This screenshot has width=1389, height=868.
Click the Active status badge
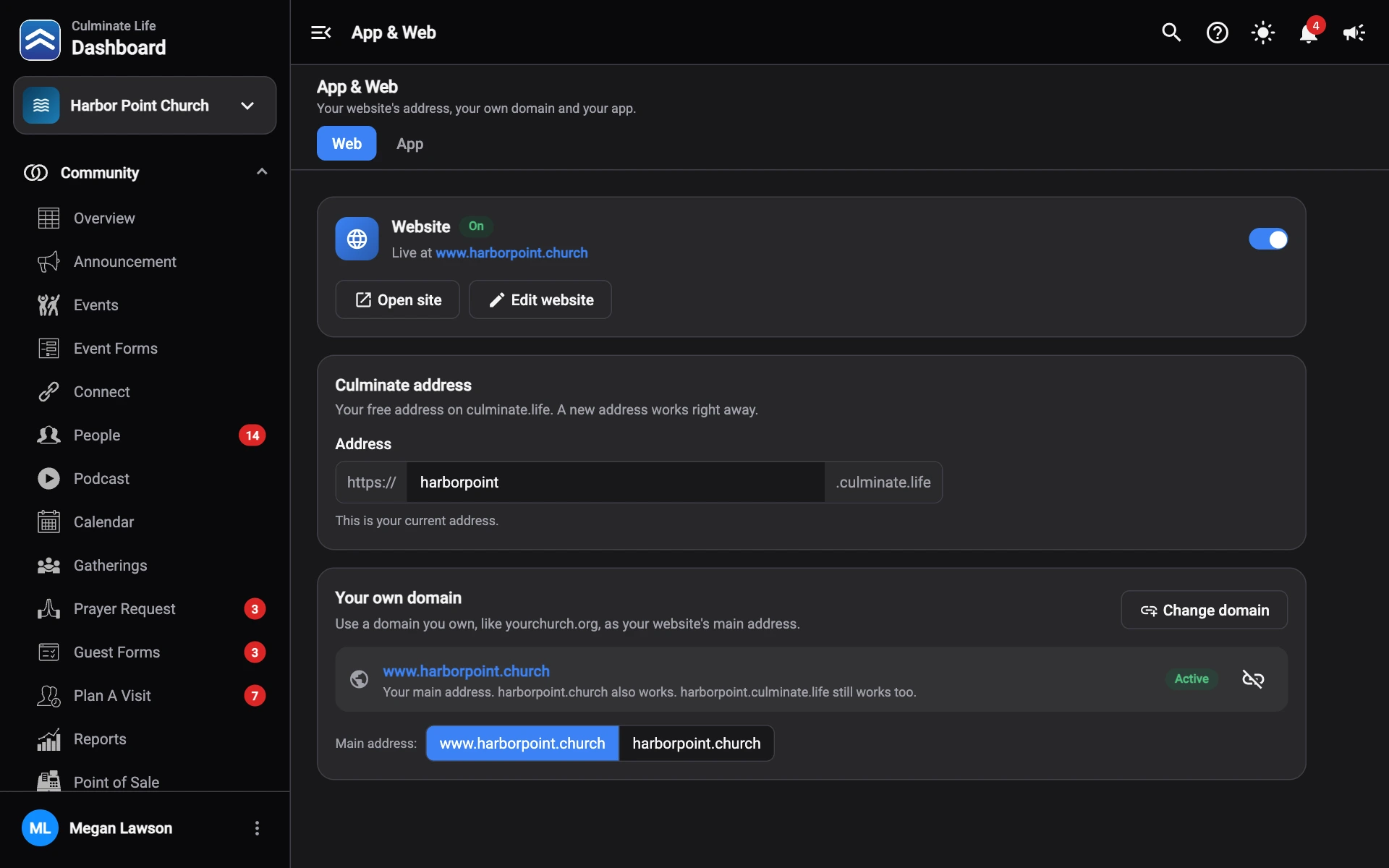tap(1192, 678)
